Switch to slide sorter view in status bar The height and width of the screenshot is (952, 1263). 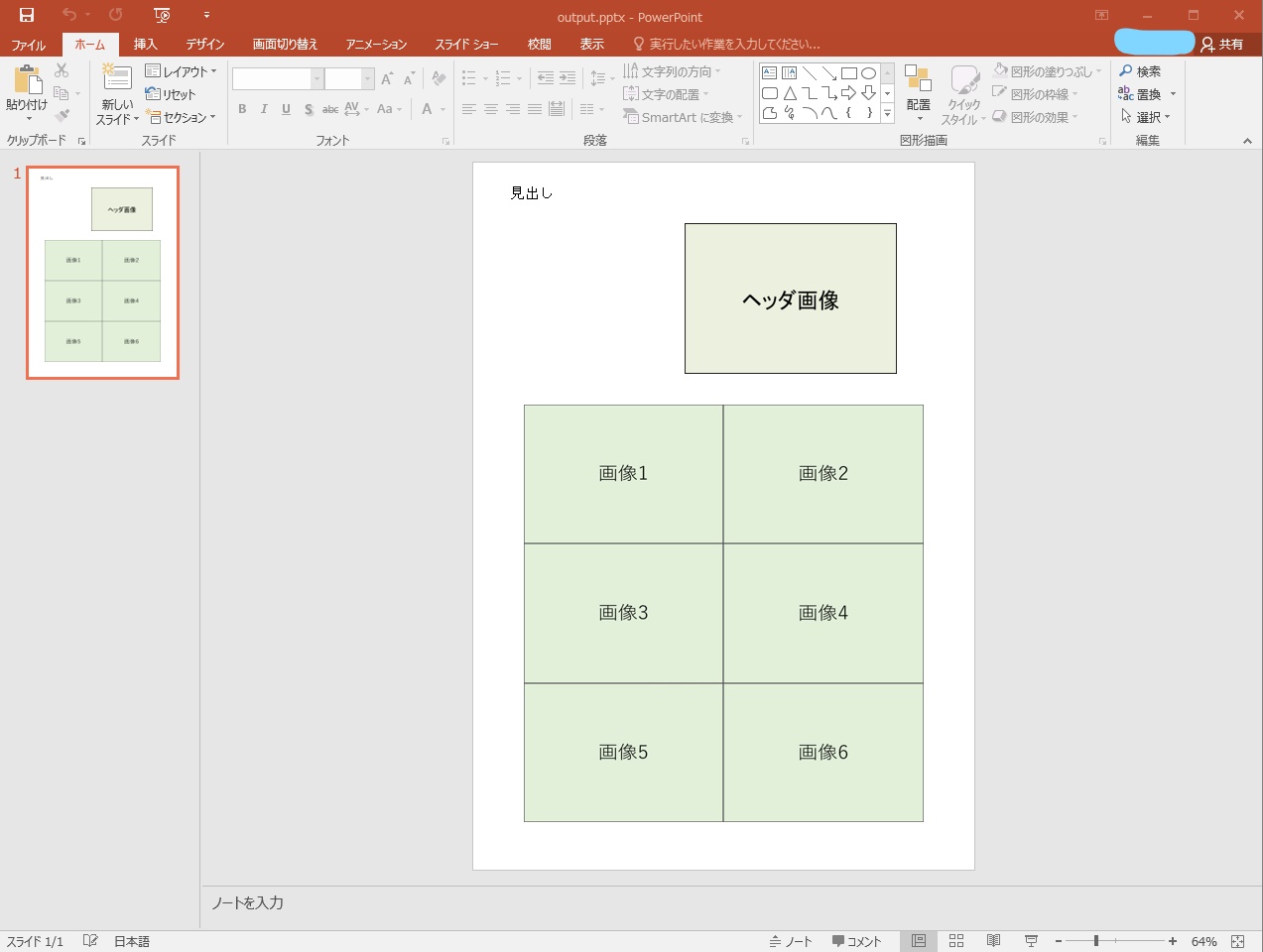tap(956, 940)
